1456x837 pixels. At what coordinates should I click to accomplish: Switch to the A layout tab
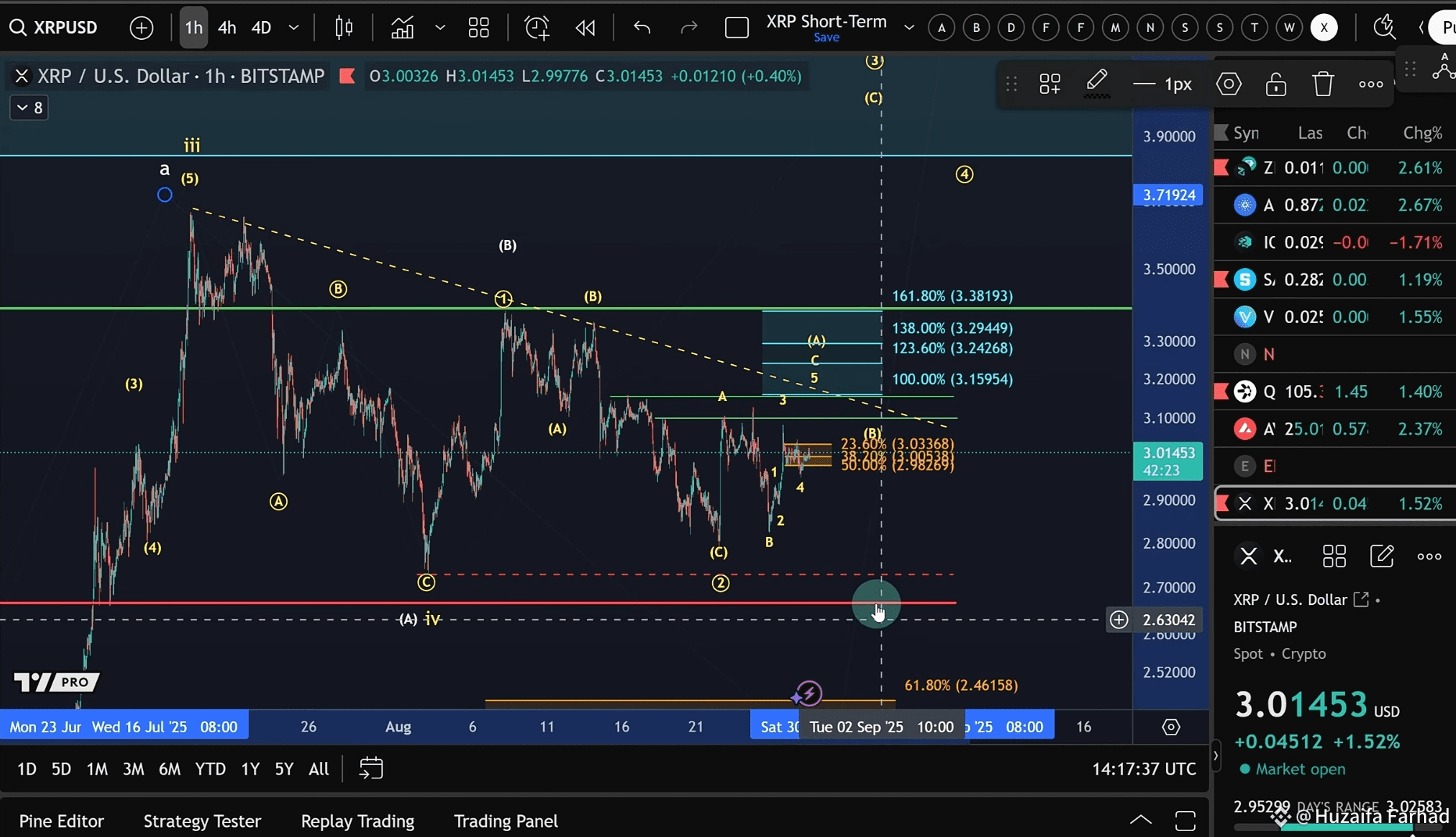coord(942,28)
